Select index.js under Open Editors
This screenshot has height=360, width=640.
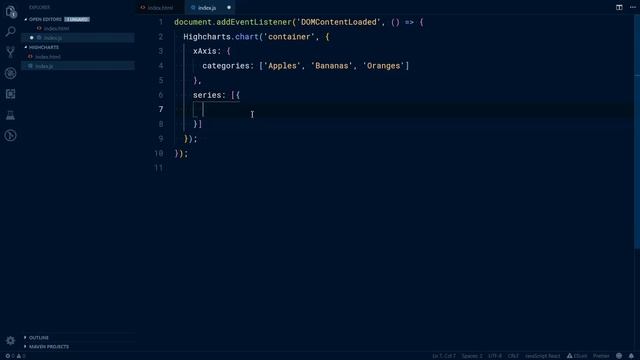[78, 38]
